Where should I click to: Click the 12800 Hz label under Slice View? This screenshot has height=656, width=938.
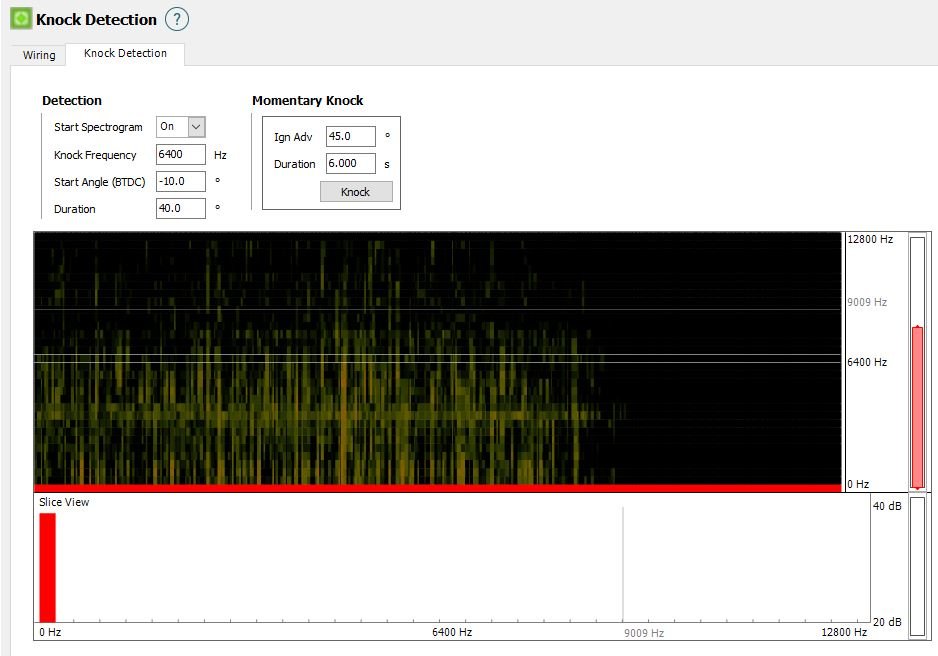click(843, 632)
